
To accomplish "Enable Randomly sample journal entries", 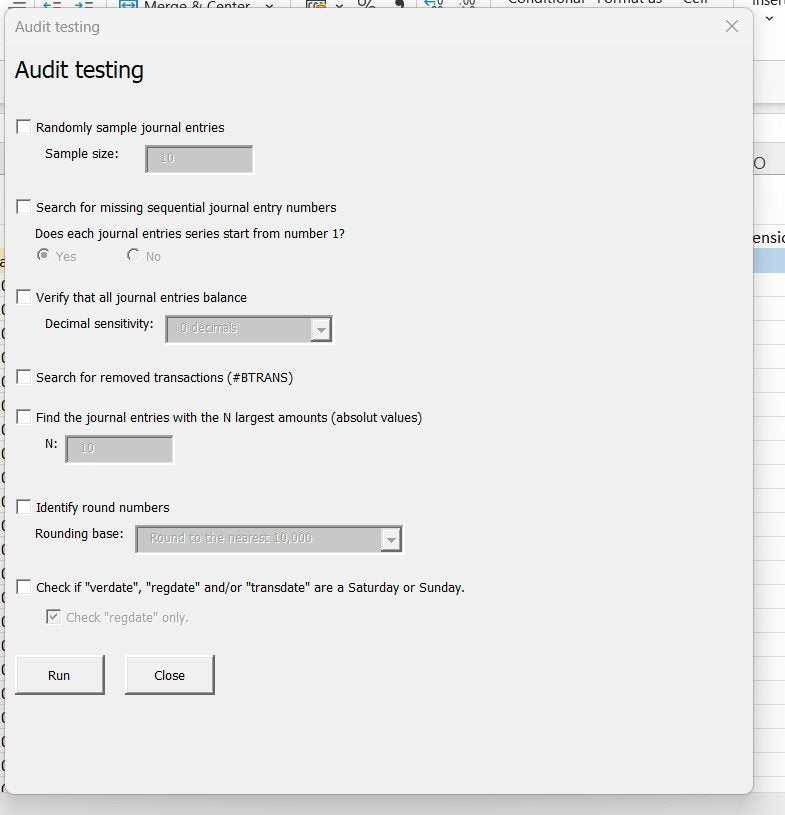I will (x=24, y=127).
